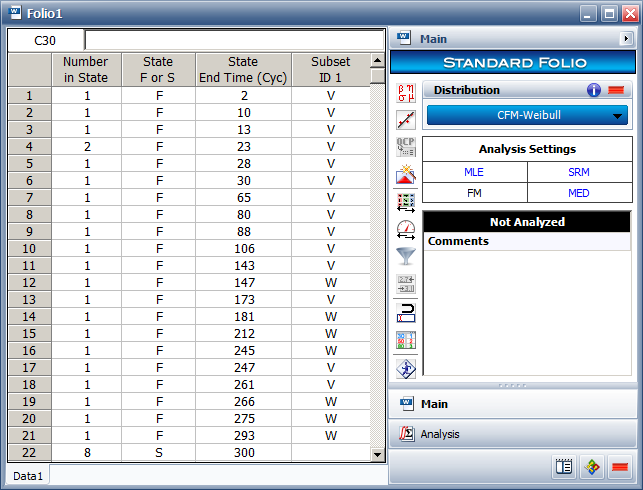The image size is (643, 490).
Task: Click the funnel filter icon
Action: click(406, 257)
